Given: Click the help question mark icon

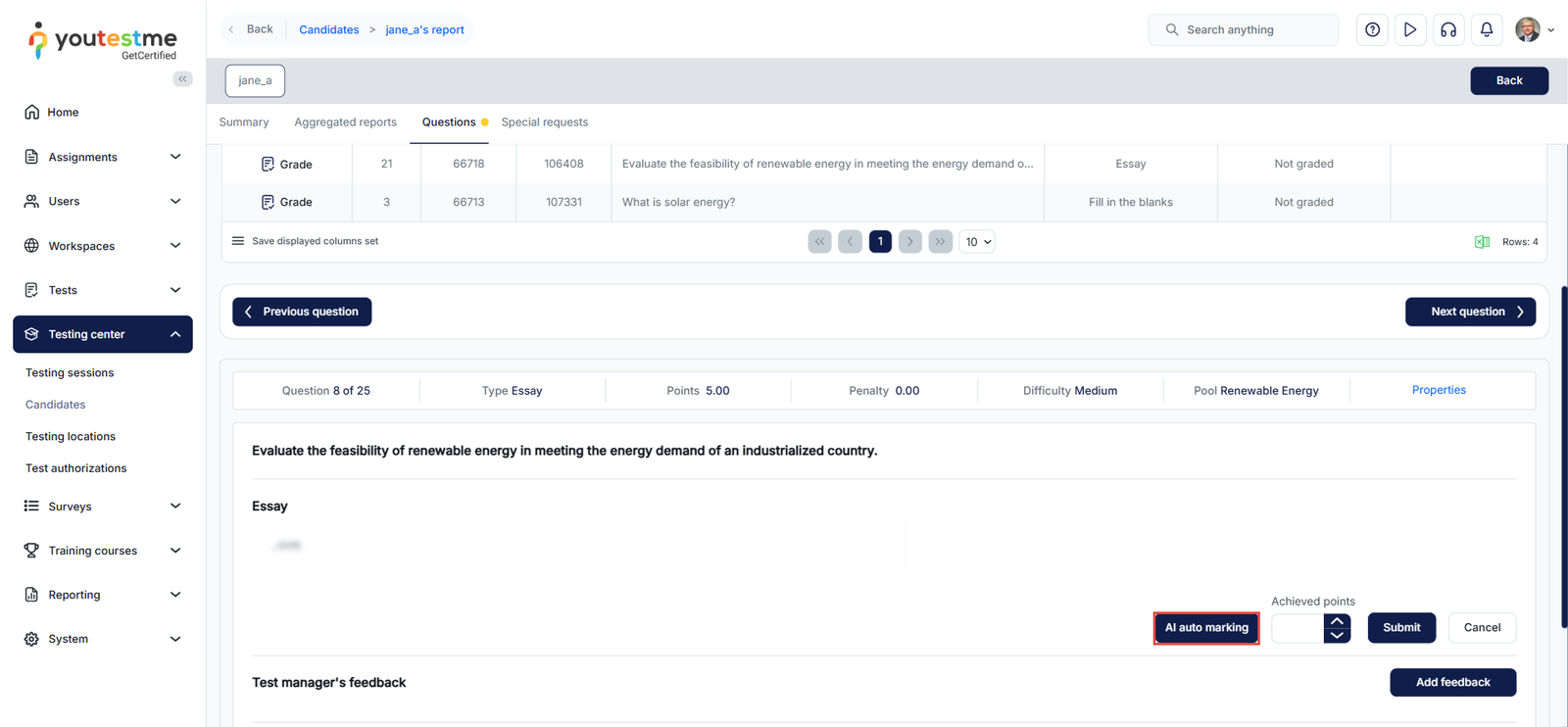Looking at the screenshot, I should 1372,29.
